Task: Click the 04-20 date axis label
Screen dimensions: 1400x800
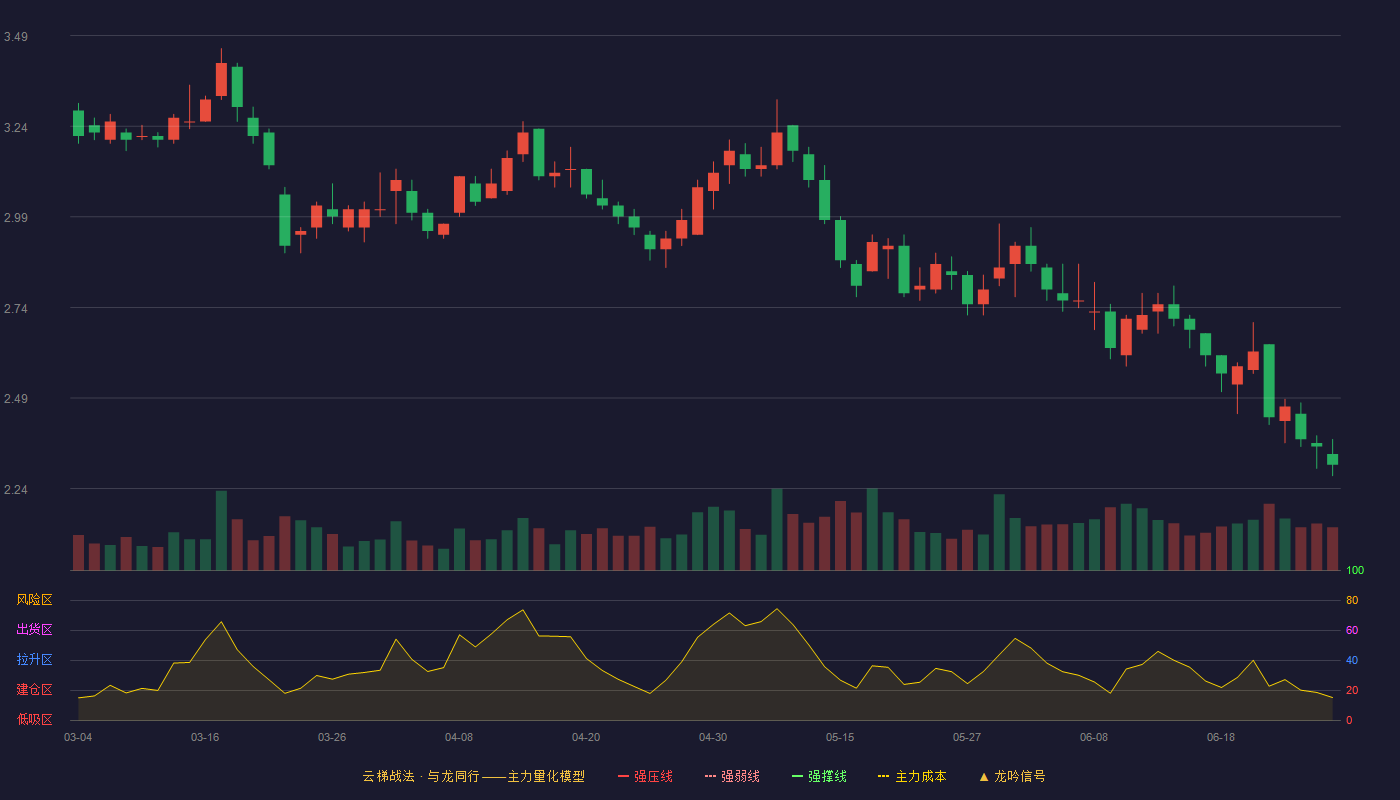Action: point(586,737)
